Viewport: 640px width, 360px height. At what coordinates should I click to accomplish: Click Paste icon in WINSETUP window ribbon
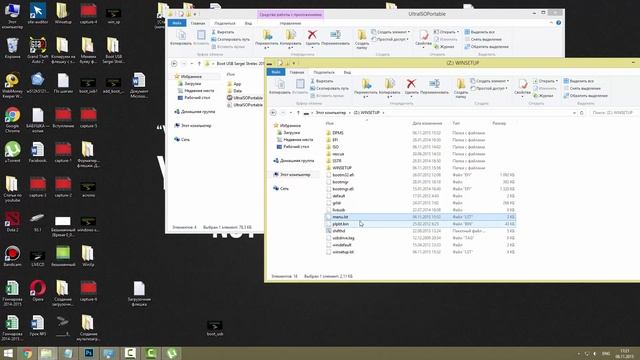click(300, 84)
